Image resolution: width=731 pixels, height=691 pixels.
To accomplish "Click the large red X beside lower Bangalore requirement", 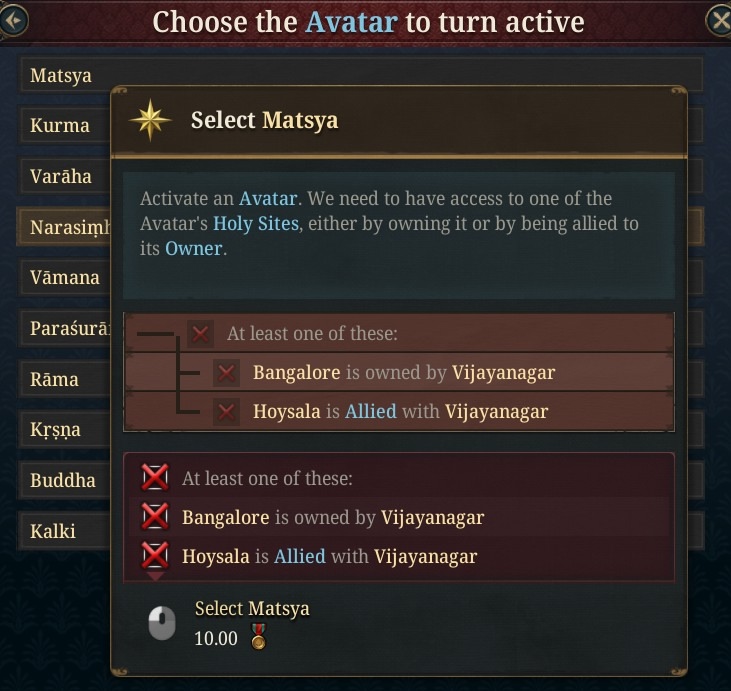I will tap(155, 517).
